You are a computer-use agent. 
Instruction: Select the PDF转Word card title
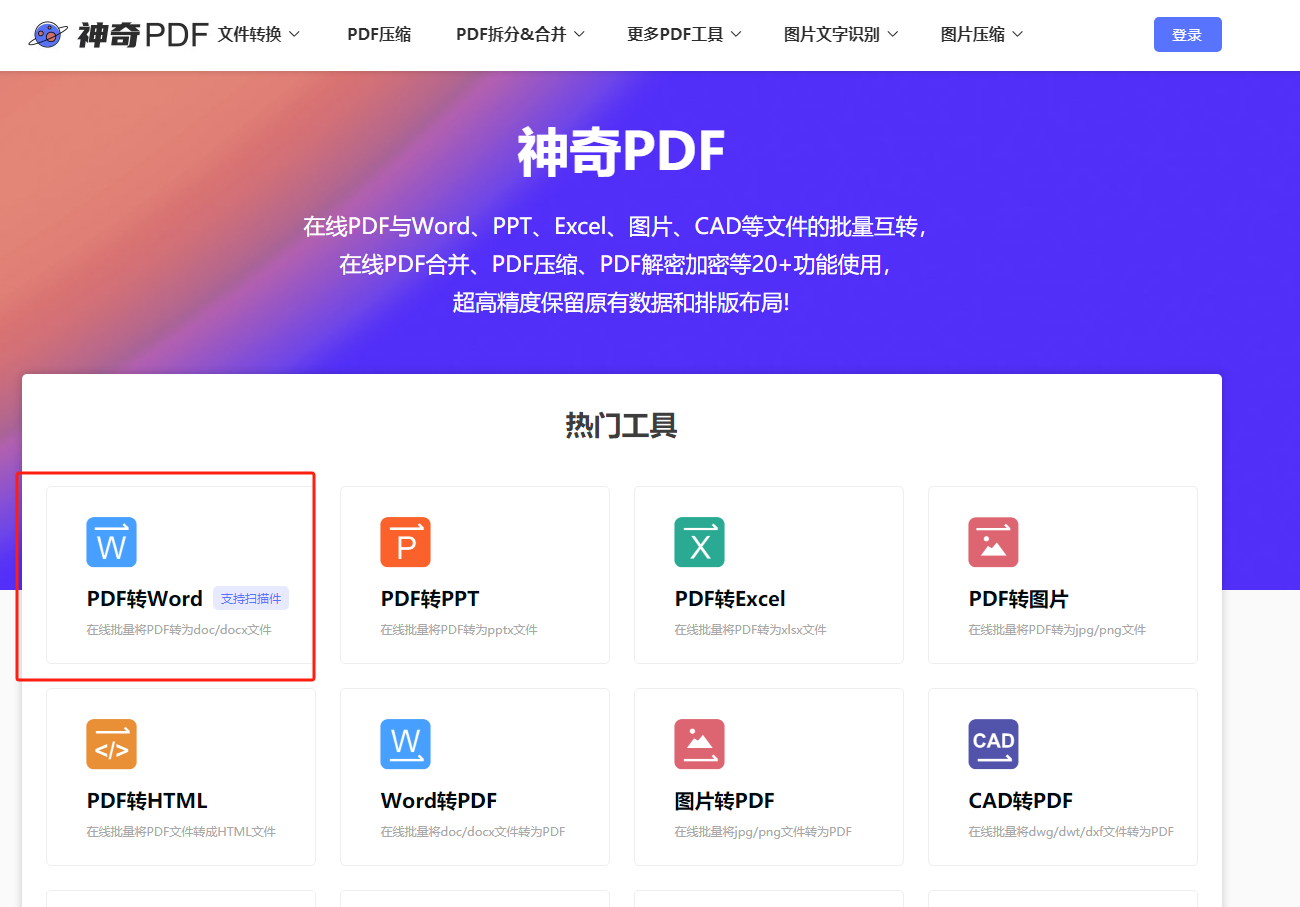pyautogui.click(x=145, y=599)
